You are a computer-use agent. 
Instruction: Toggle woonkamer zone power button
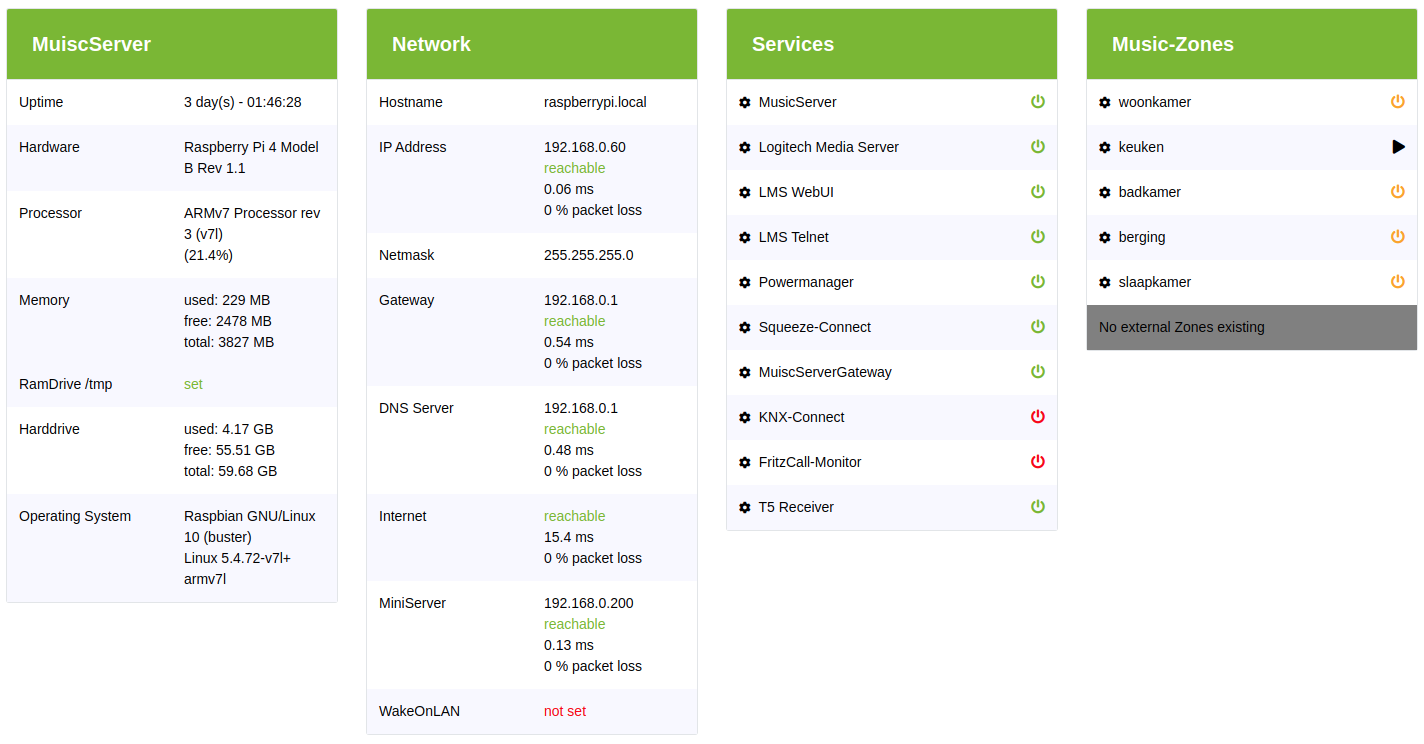(1398, 101)
